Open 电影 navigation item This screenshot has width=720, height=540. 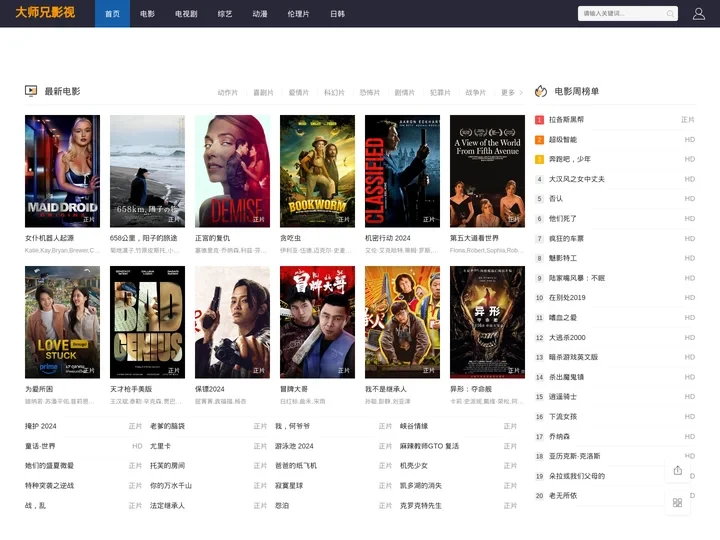coord(147,14)
